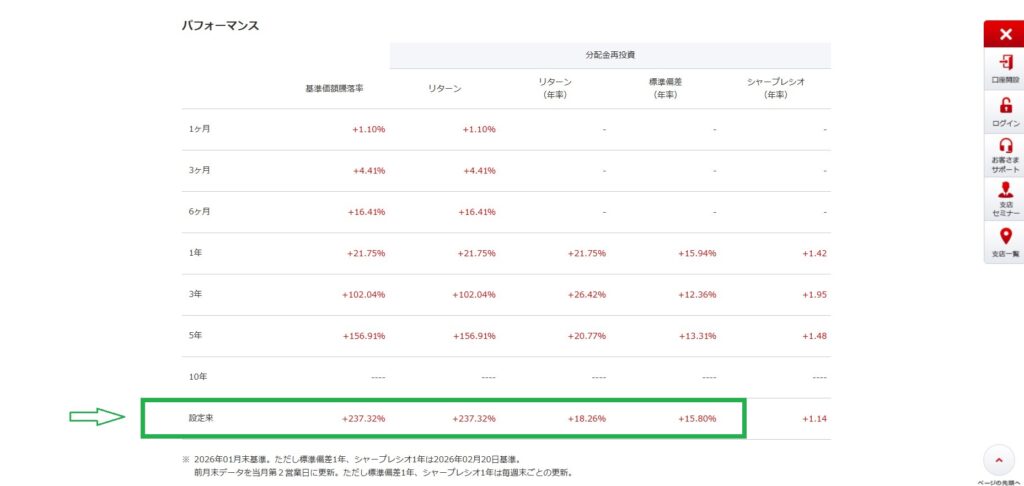This screenshot has width=1024, height=486.
Task: Click the 設定来 Sharpe ratio +1.14
Action: tap(814, 418)
